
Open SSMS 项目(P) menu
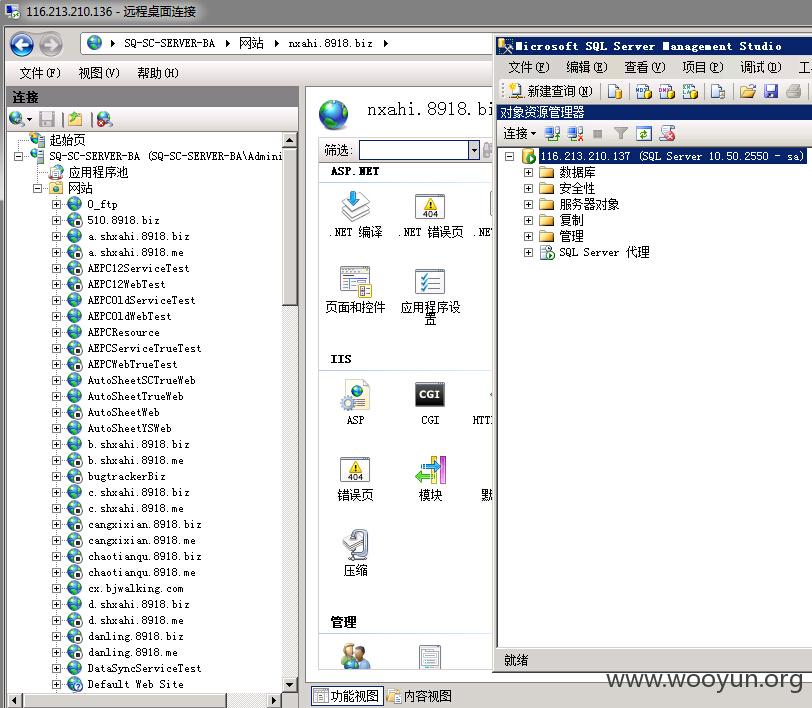click(x=703, y=67)
